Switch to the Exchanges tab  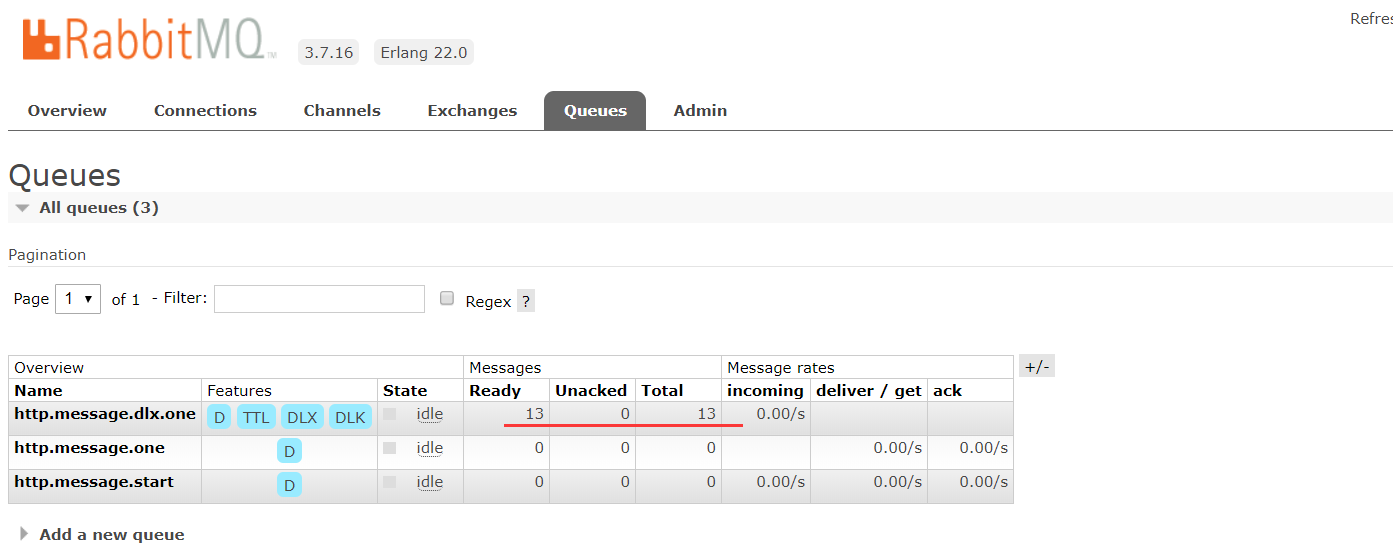coord(472,111)
